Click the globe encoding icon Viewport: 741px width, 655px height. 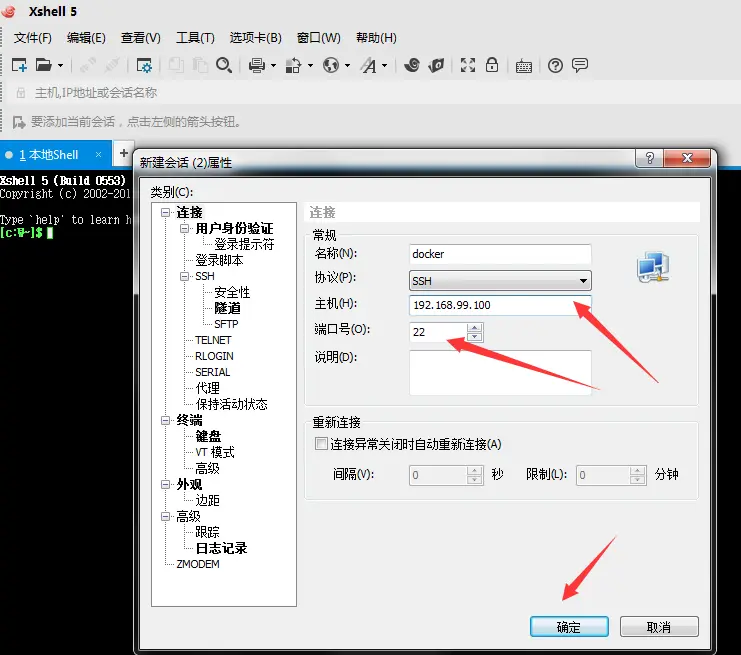point(331,65)
